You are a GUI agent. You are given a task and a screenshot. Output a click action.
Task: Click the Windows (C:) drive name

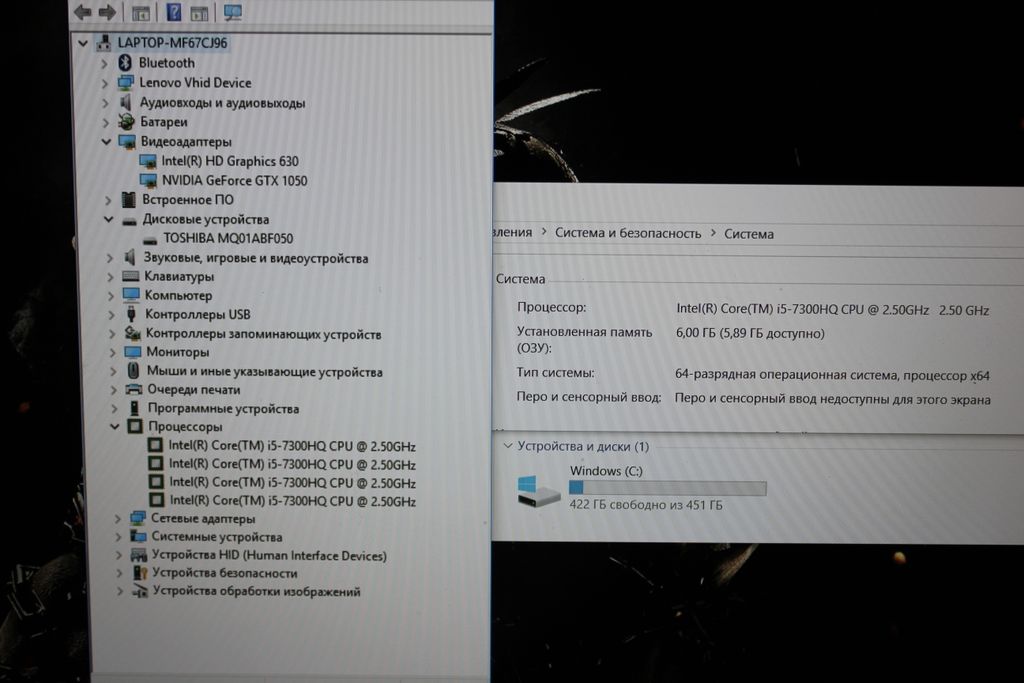coord(606,471)
